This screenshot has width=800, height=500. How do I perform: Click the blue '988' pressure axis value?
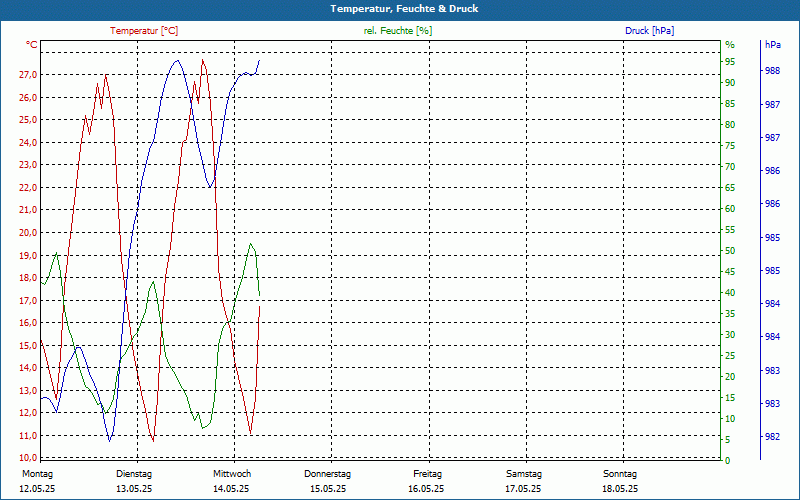tap(773, 71)
